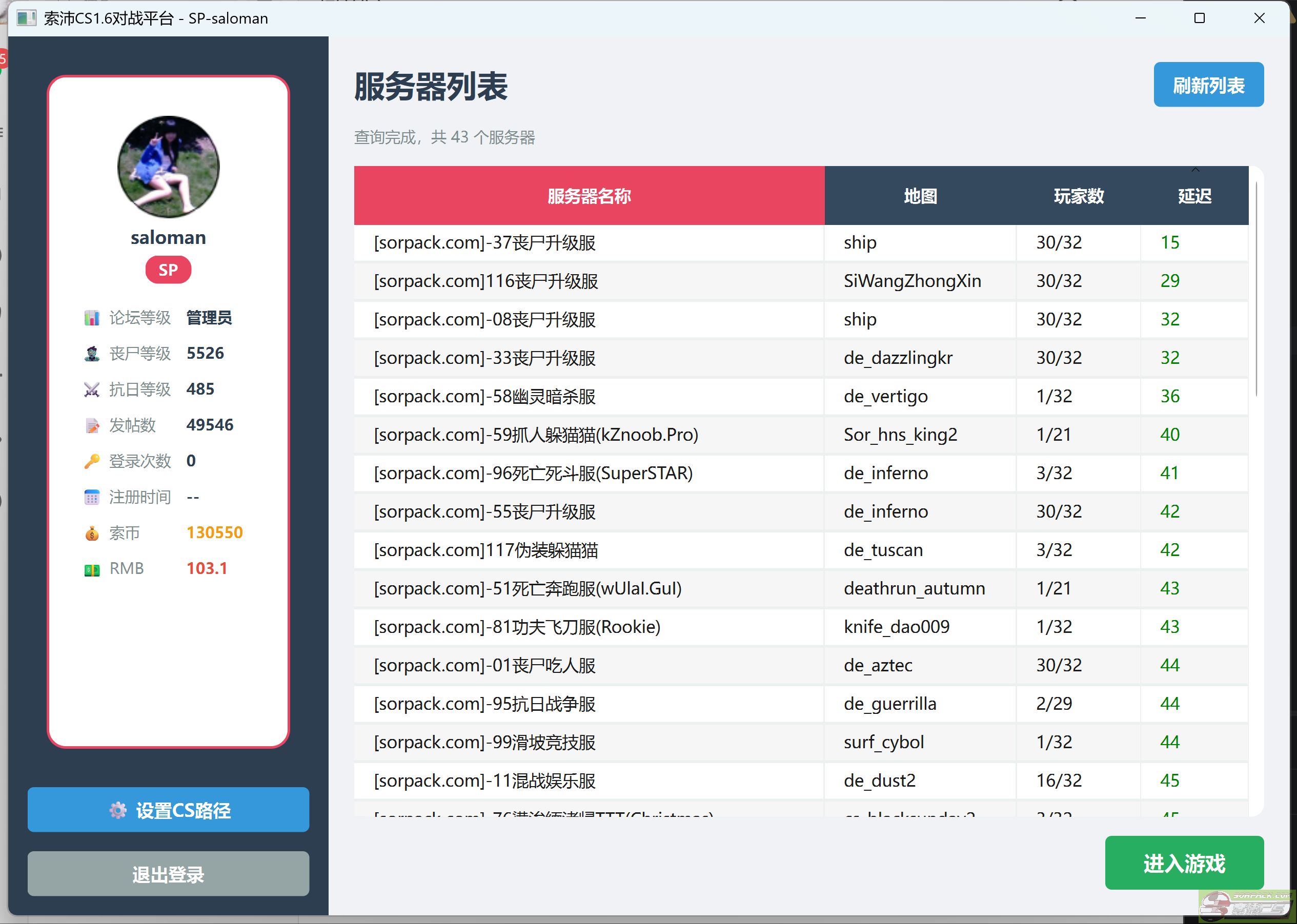Sort by the 延迟 latency column header

pyautogui.click(x=1194, y=196)
